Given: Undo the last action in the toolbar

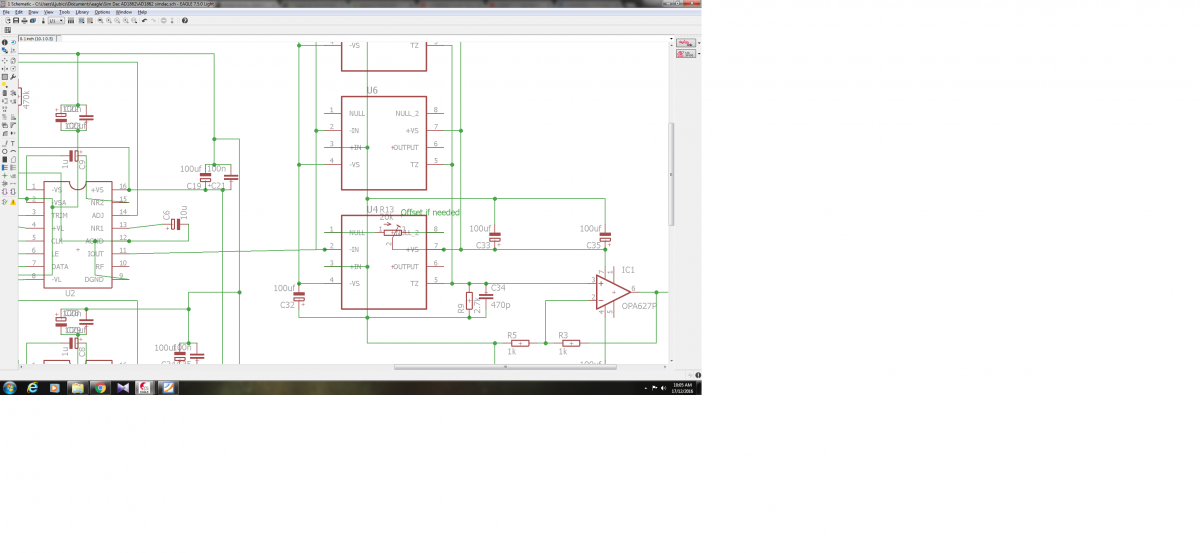Looking at the screenshot, I should tap(144, 20).
